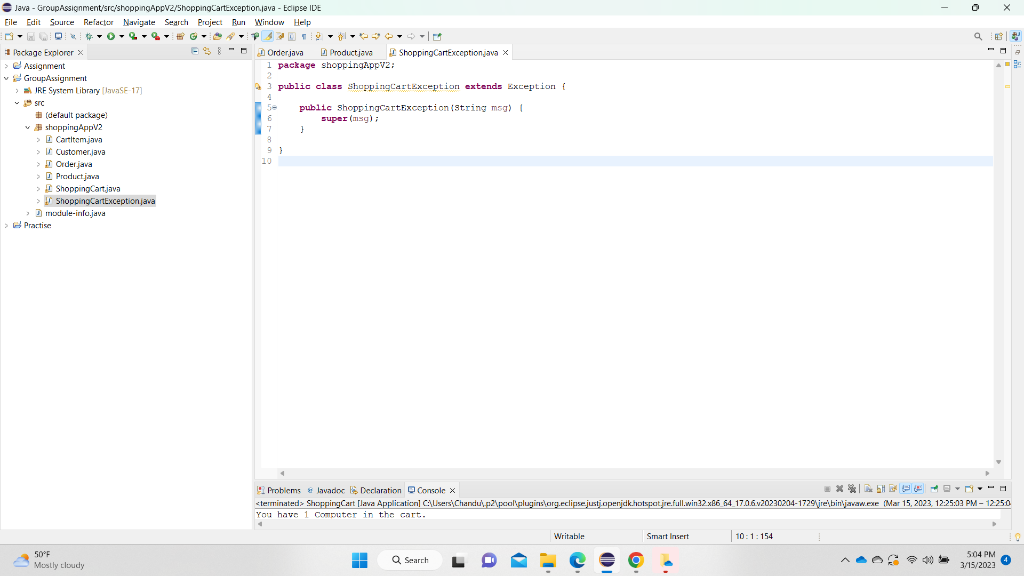Click the editor horizontal scrollbar track
Viewport: 1024px width, 576px height.
tap(633, 473)
